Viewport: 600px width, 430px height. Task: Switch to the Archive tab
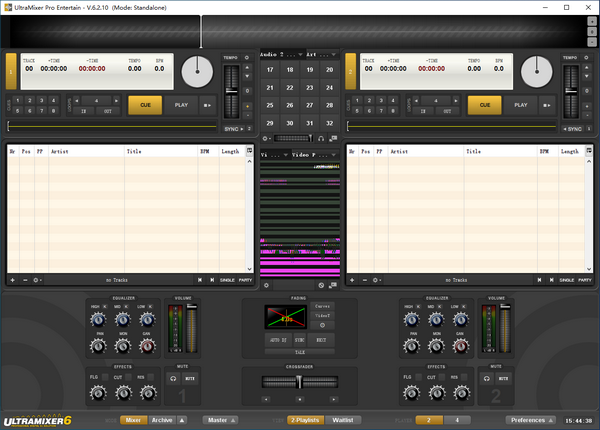pos(162,420)
